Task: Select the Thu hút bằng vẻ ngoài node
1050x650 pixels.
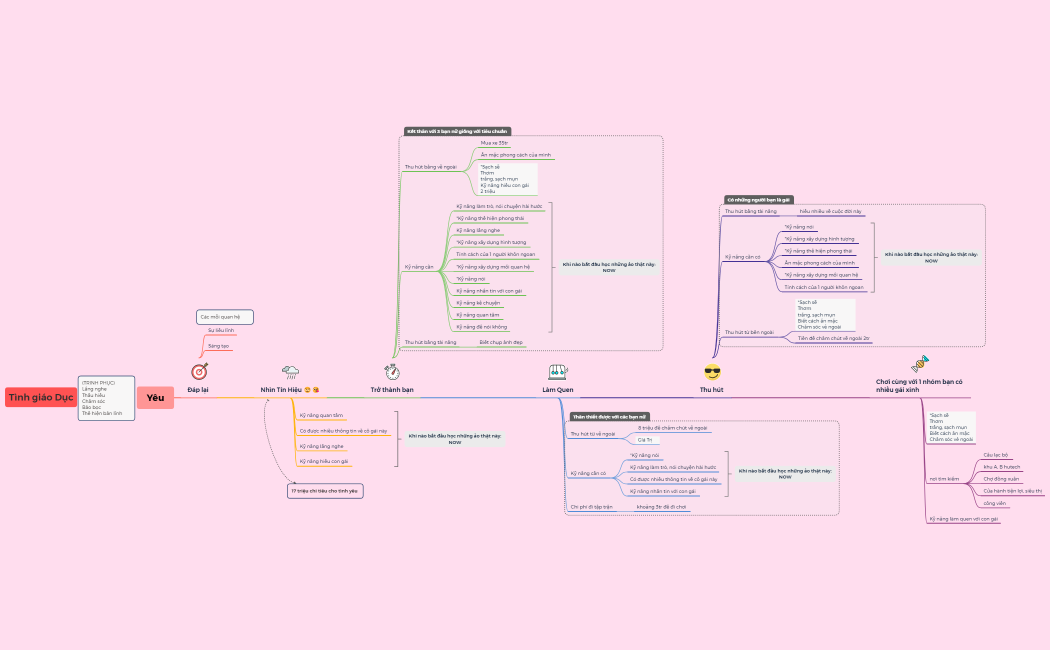Action: 431,167
